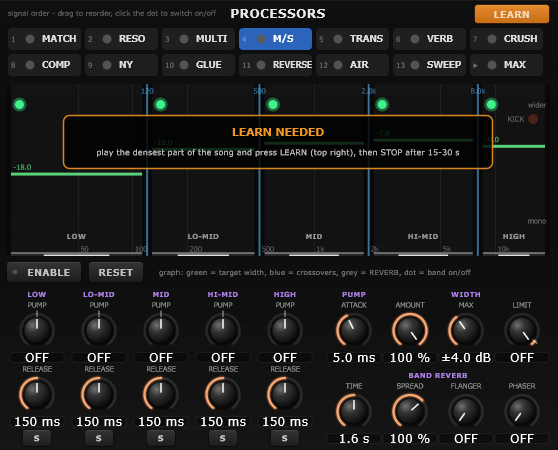Click the 5.0 ms attack value field
The image size is (558, 450).
354,358
